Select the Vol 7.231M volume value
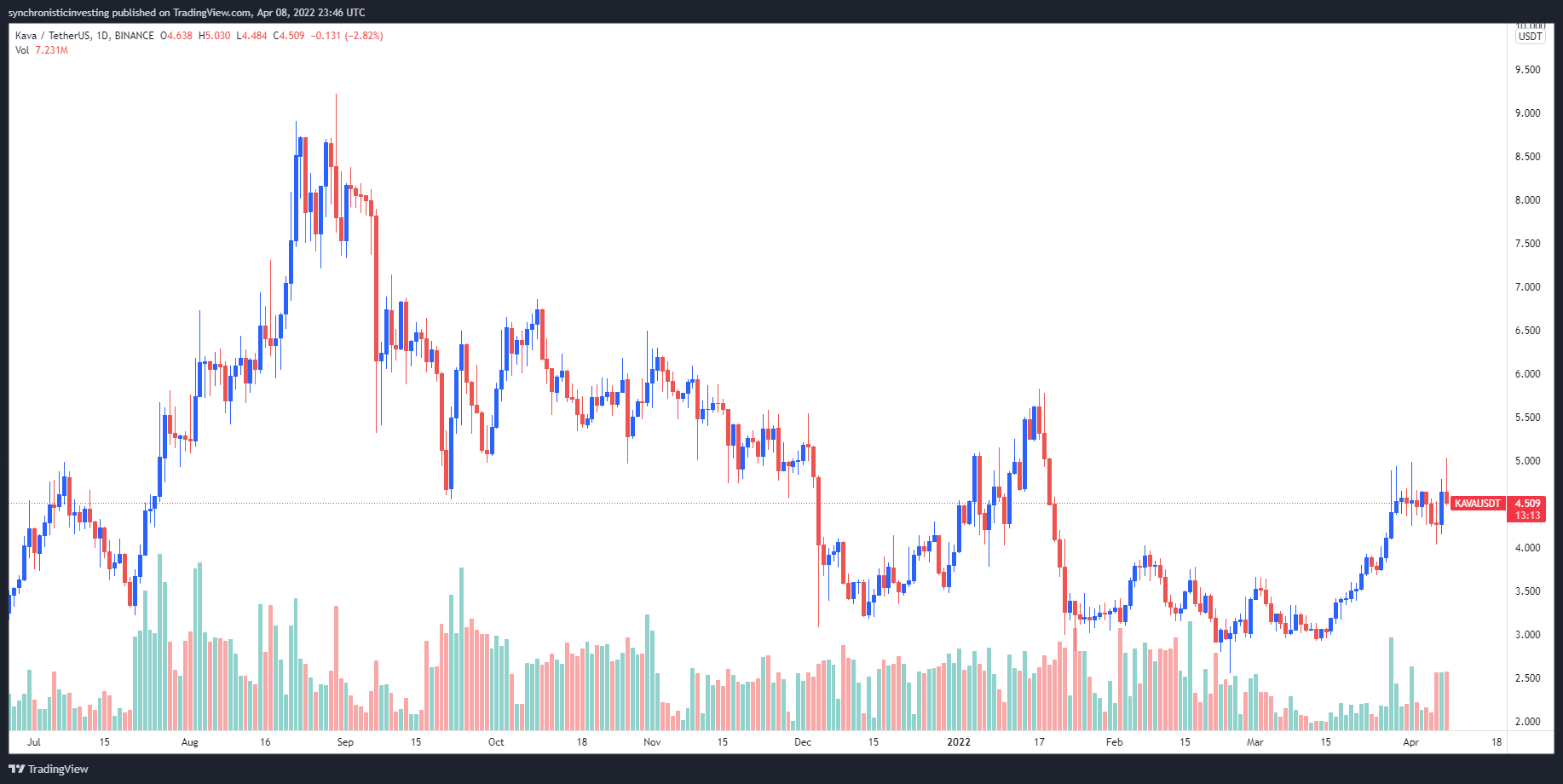The width and height of the screenshot is (1563, 784). pyautogui.click(x=51, y=50)
